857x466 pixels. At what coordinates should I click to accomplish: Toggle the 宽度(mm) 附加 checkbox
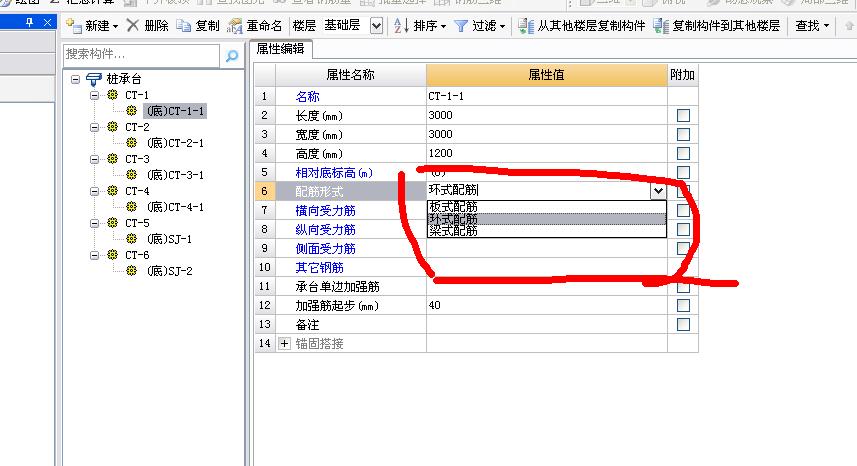coord(683,134)
